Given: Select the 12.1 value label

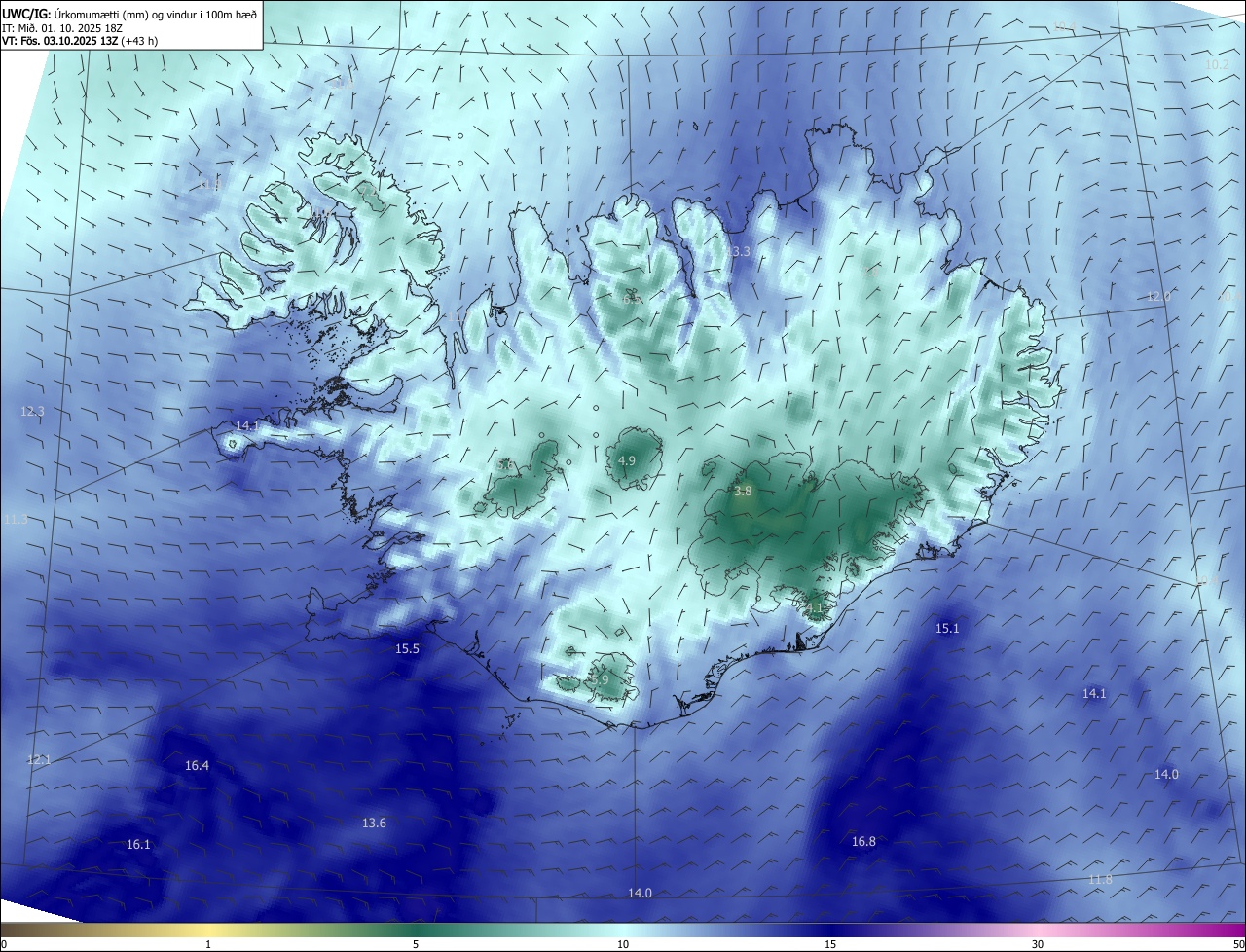Looking at the screenshot, I should point(38,760).
